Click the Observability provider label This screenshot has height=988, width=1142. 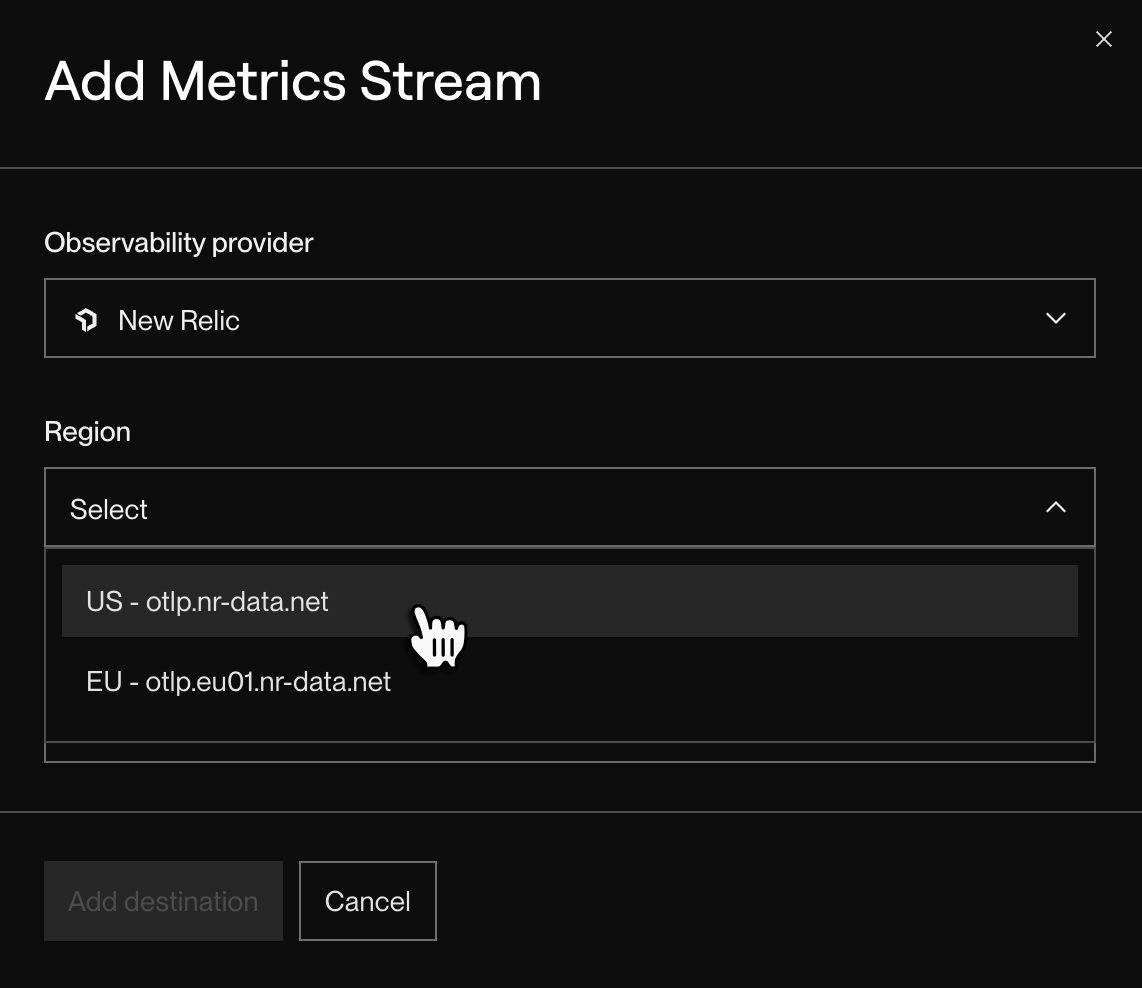178,242
